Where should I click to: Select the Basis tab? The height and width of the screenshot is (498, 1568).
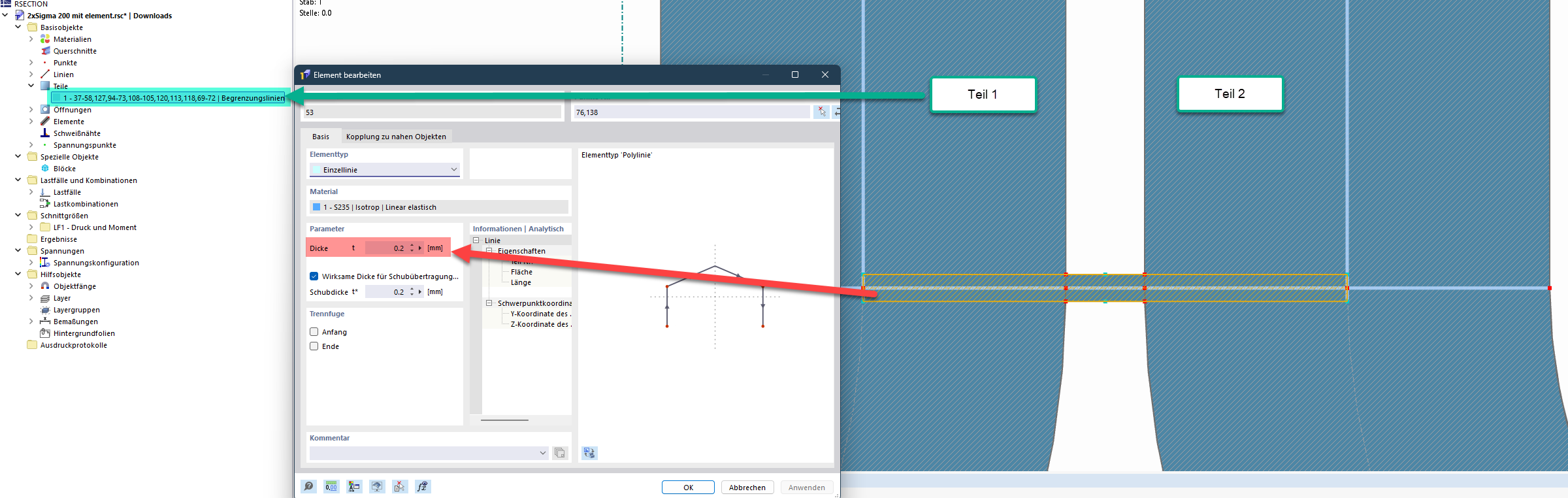[x=320, y=137]
